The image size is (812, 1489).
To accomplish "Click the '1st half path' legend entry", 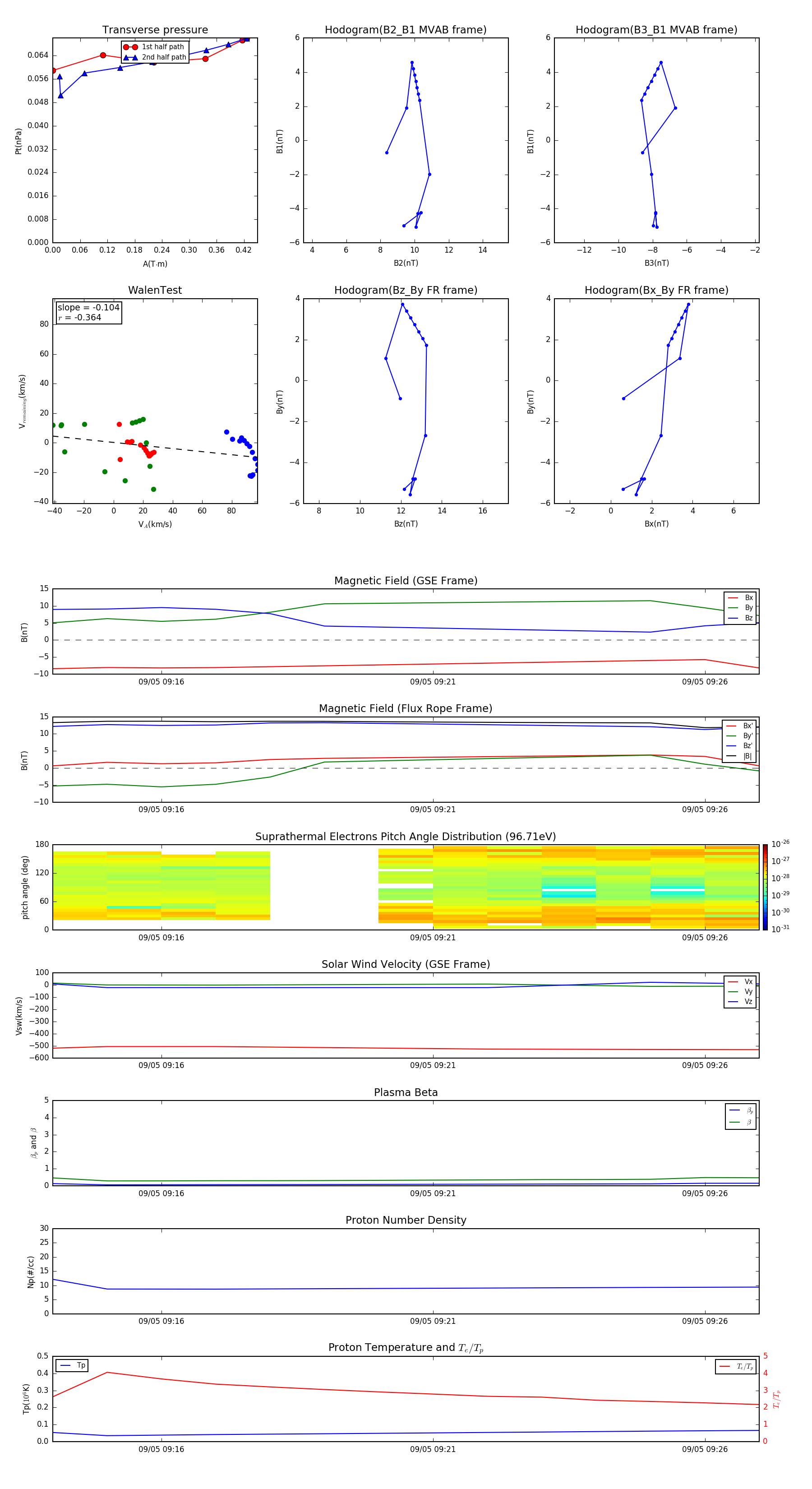I will (x=154, y=47).
